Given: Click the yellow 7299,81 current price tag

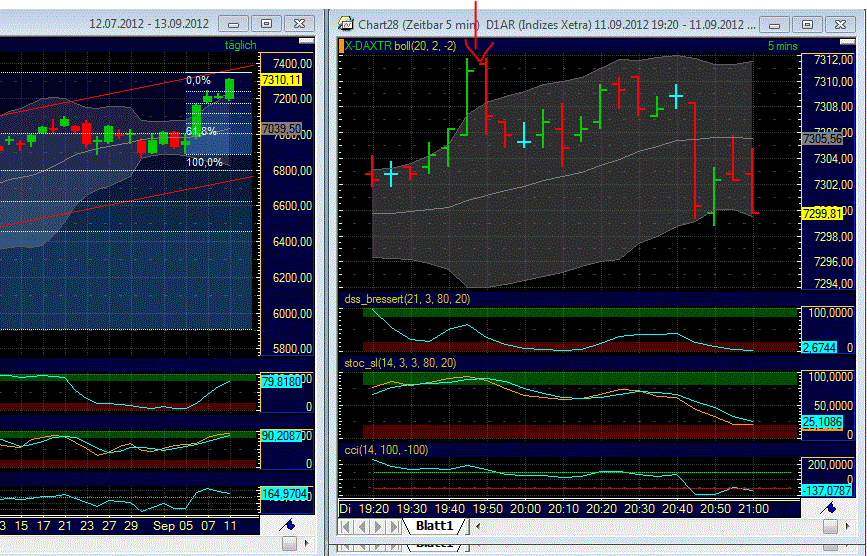Looking at the screenshot, I should coord(822,214).
